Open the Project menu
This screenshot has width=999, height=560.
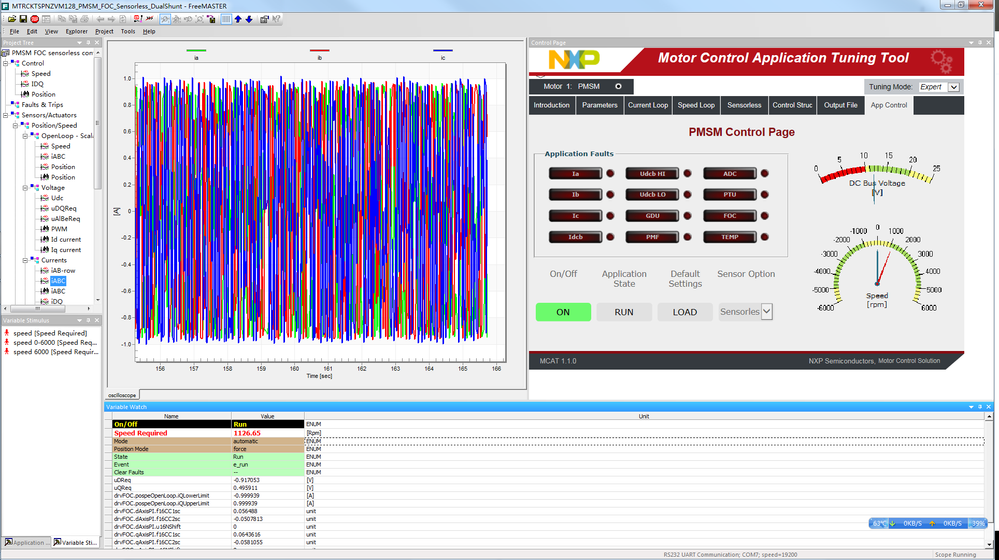(104, 31)
